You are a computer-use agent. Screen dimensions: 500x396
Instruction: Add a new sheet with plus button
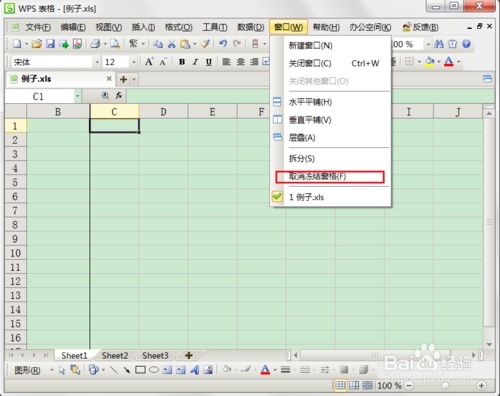(189, 355)
